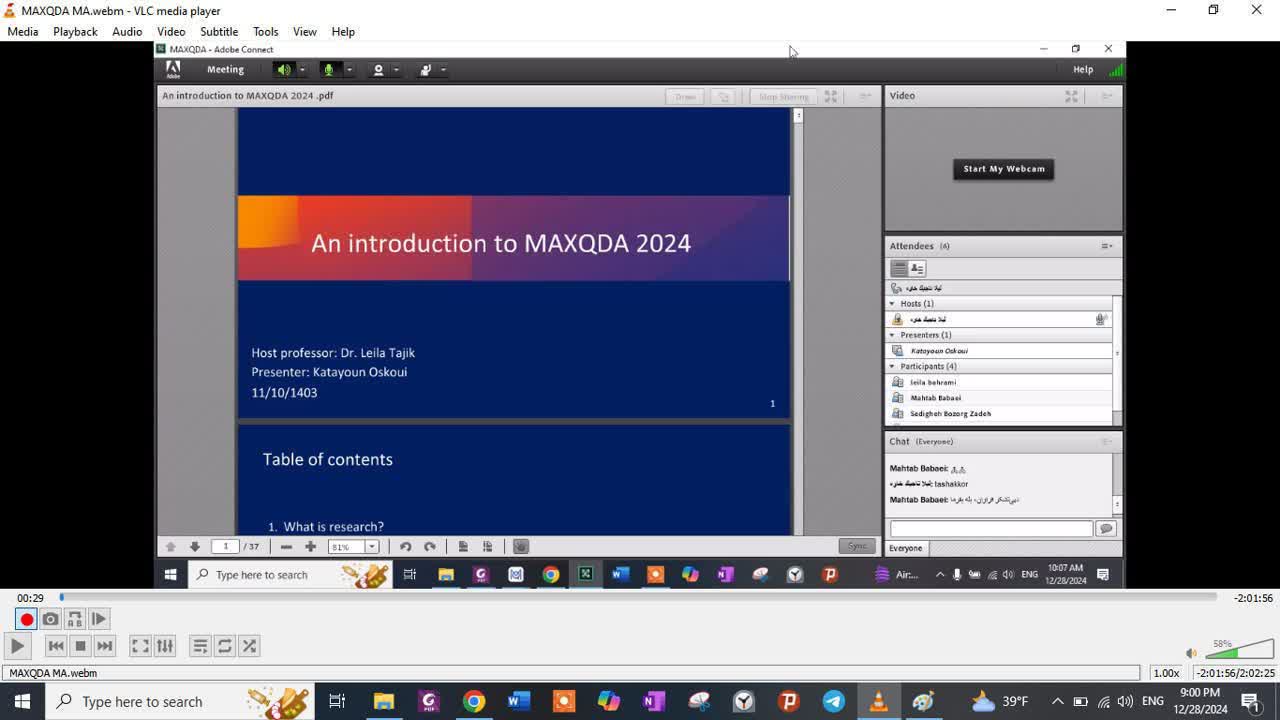Collapse the Participants (4) group
Viewport: 1280px width, 720px height.
point(892,366)
